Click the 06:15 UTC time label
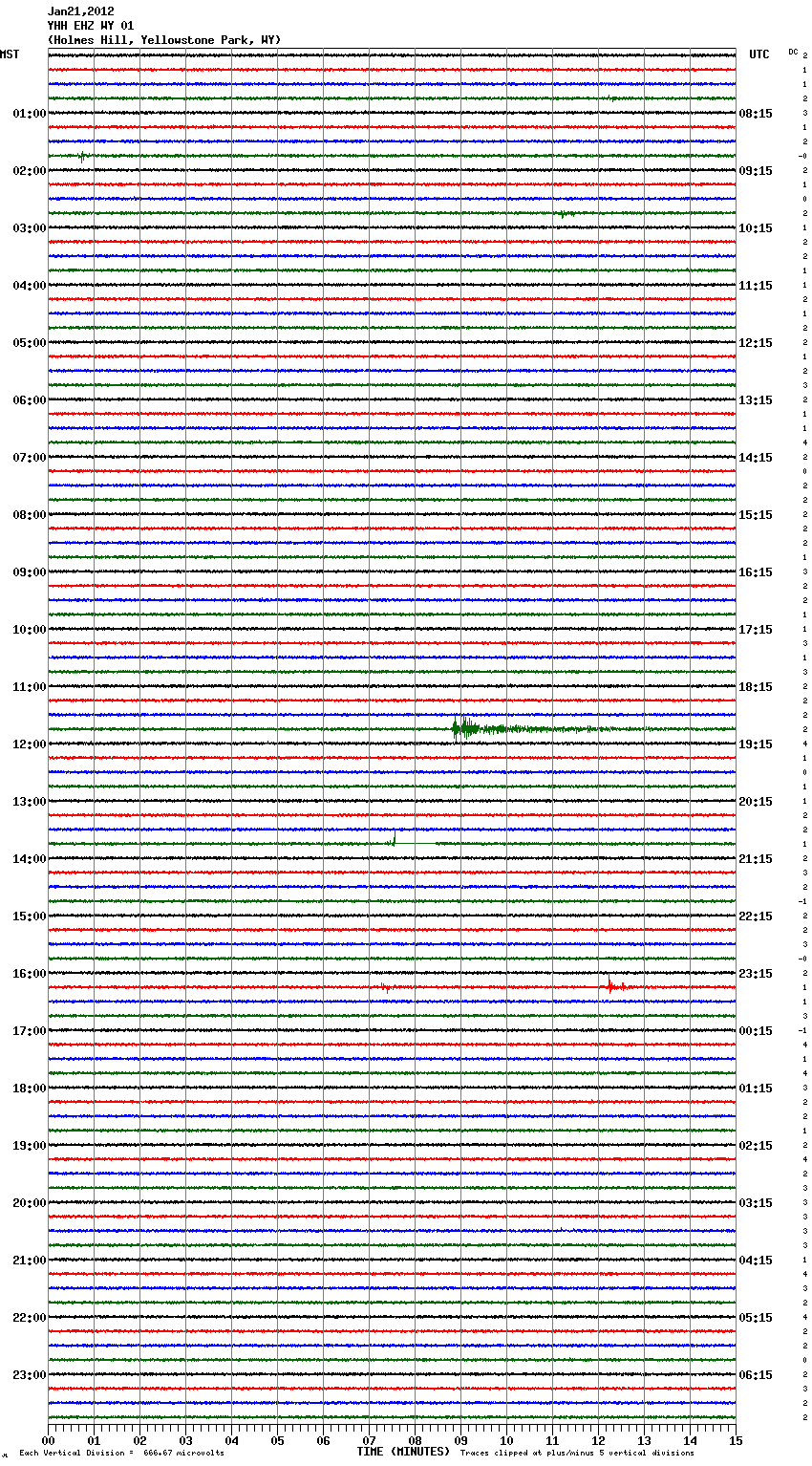812x1466 pixels. coord(756,1375)
